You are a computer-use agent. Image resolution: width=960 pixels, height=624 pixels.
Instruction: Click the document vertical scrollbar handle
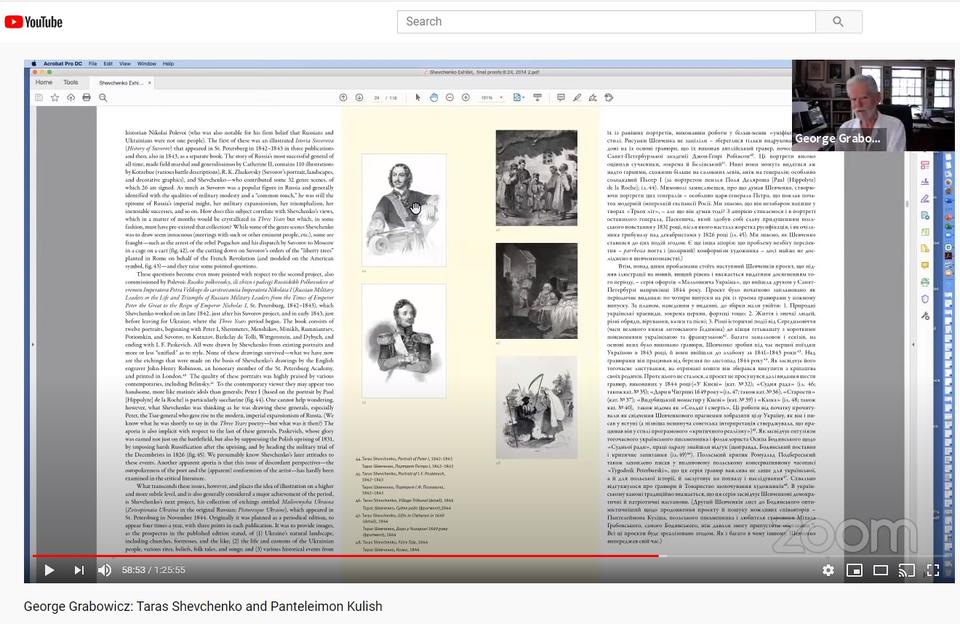click(907, 203)
